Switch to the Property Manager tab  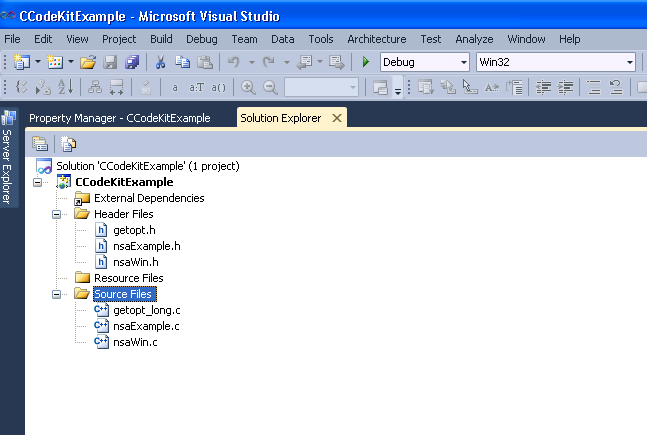click(x=120, y=118)
